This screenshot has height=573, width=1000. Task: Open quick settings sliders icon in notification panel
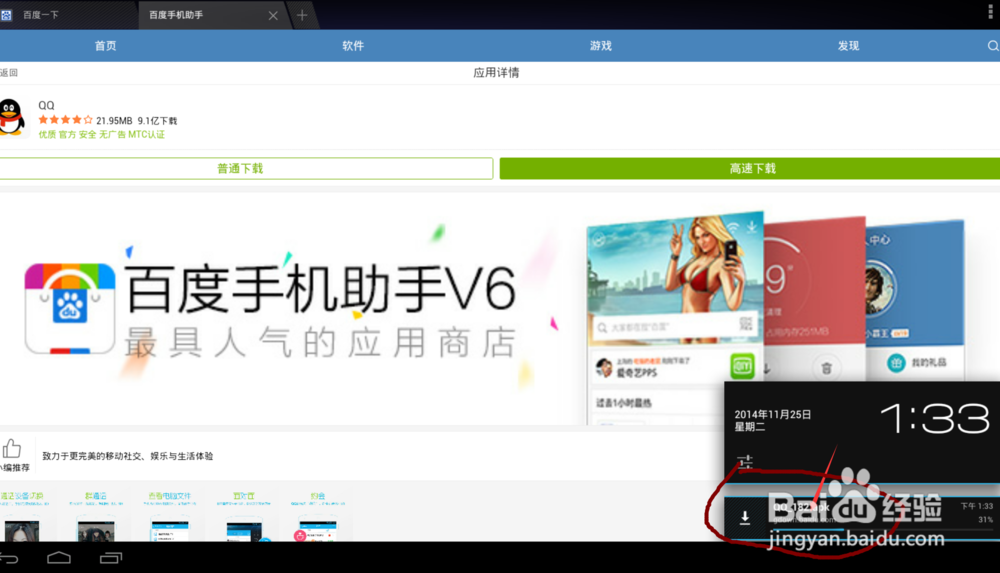click(x=745, y=461)
